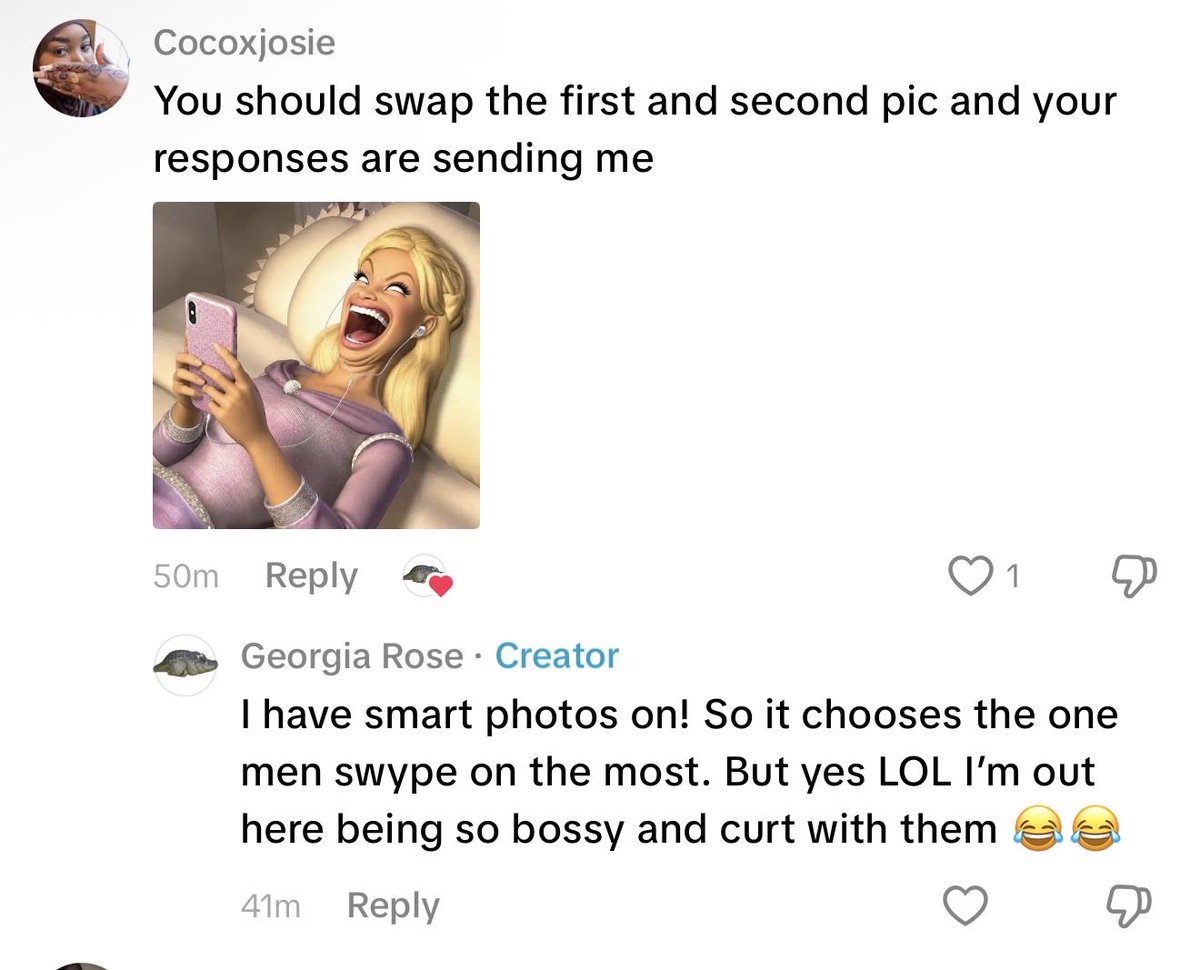Screen dimensions: 1200x970
Task: Select the 'I have smart photos on' reply text
Action: (679, 772)
